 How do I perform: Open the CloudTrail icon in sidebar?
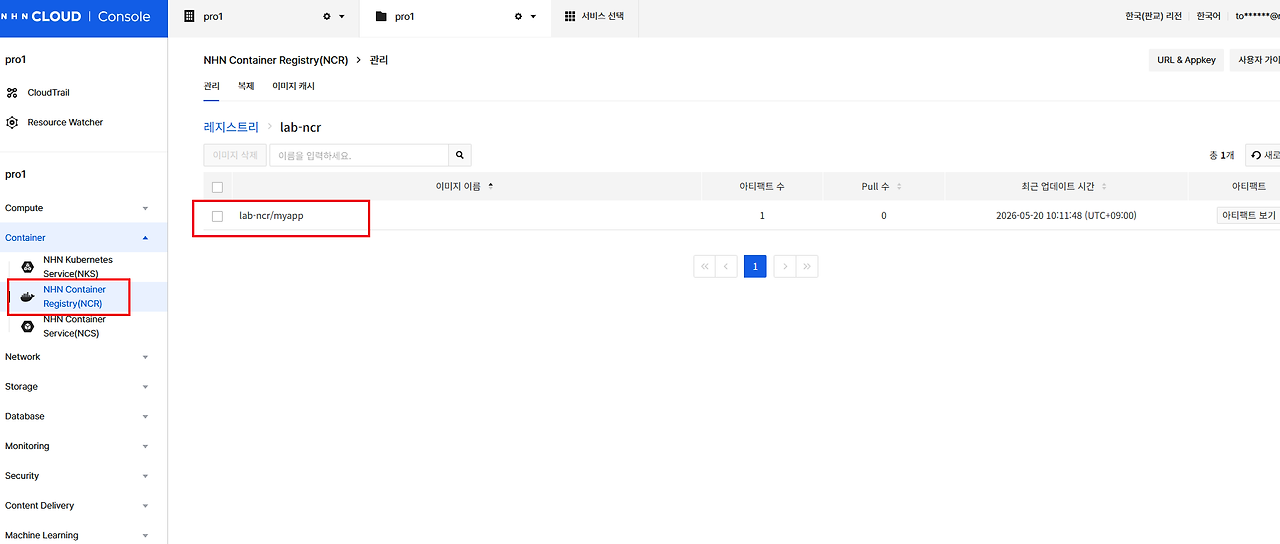[12, 93]
